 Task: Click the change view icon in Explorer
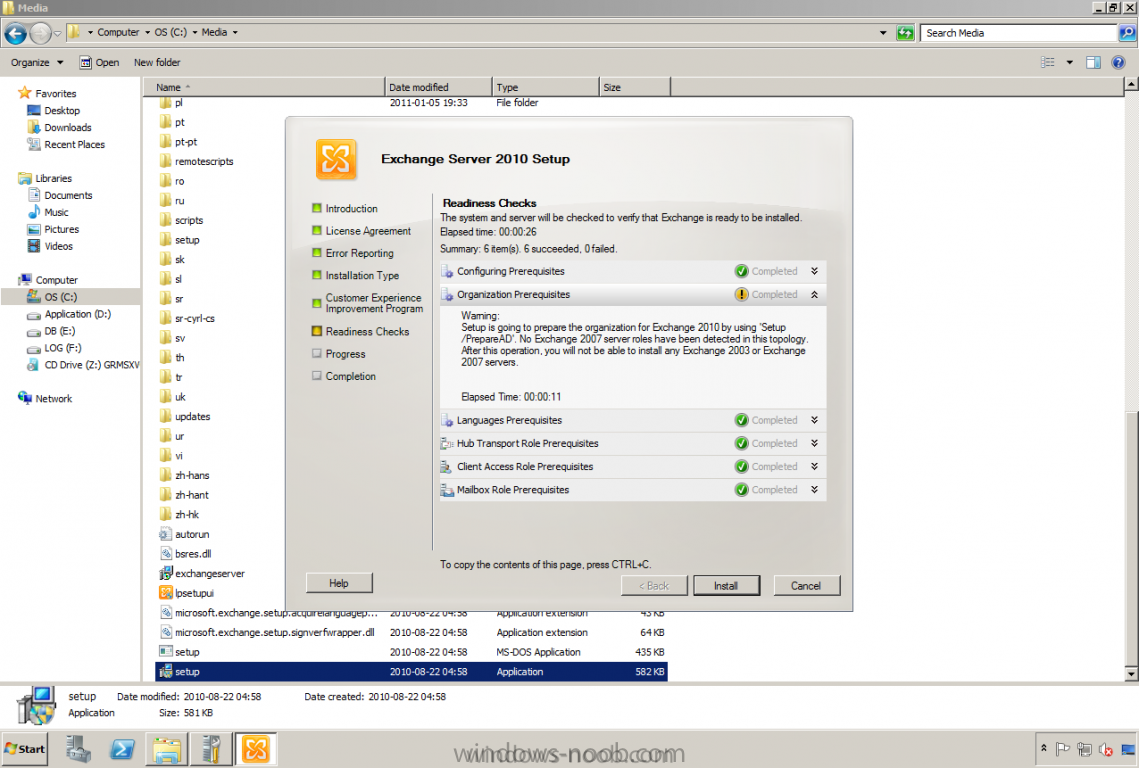[1047, 62]
